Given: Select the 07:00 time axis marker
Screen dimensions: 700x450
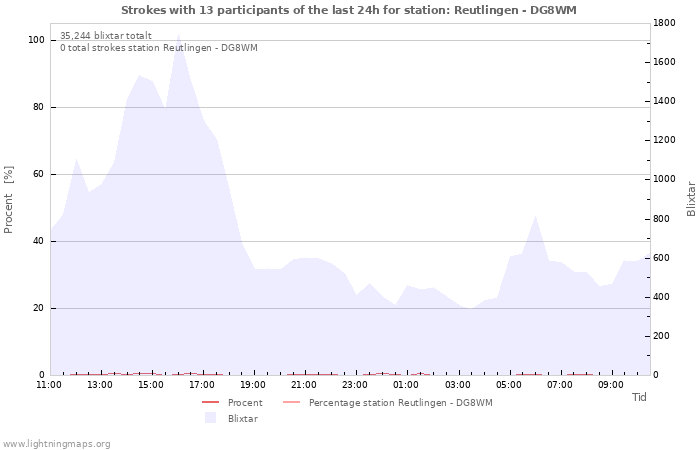Looking at the screenshot, I should point(560,384).
